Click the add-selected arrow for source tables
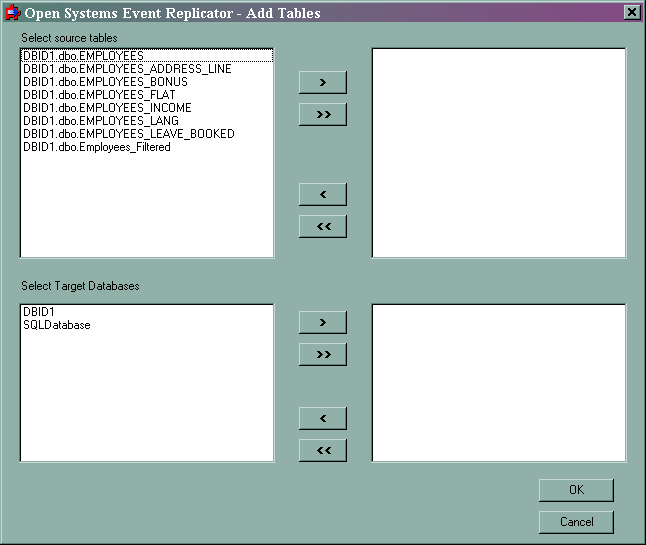 click(322, 82)
